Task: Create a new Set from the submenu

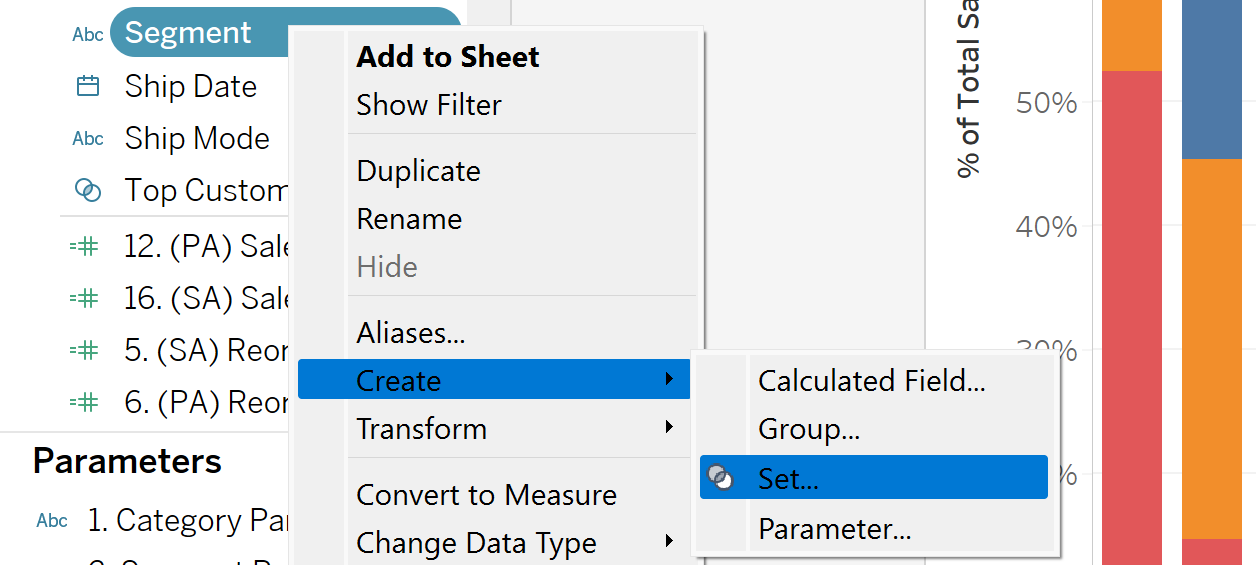Action: coord(788,478)
